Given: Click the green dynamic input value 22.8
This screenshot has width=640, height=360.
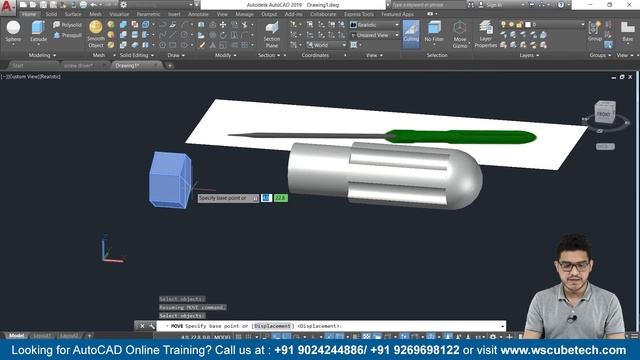Looking at the screenshot, I should [x=281, y=198].
